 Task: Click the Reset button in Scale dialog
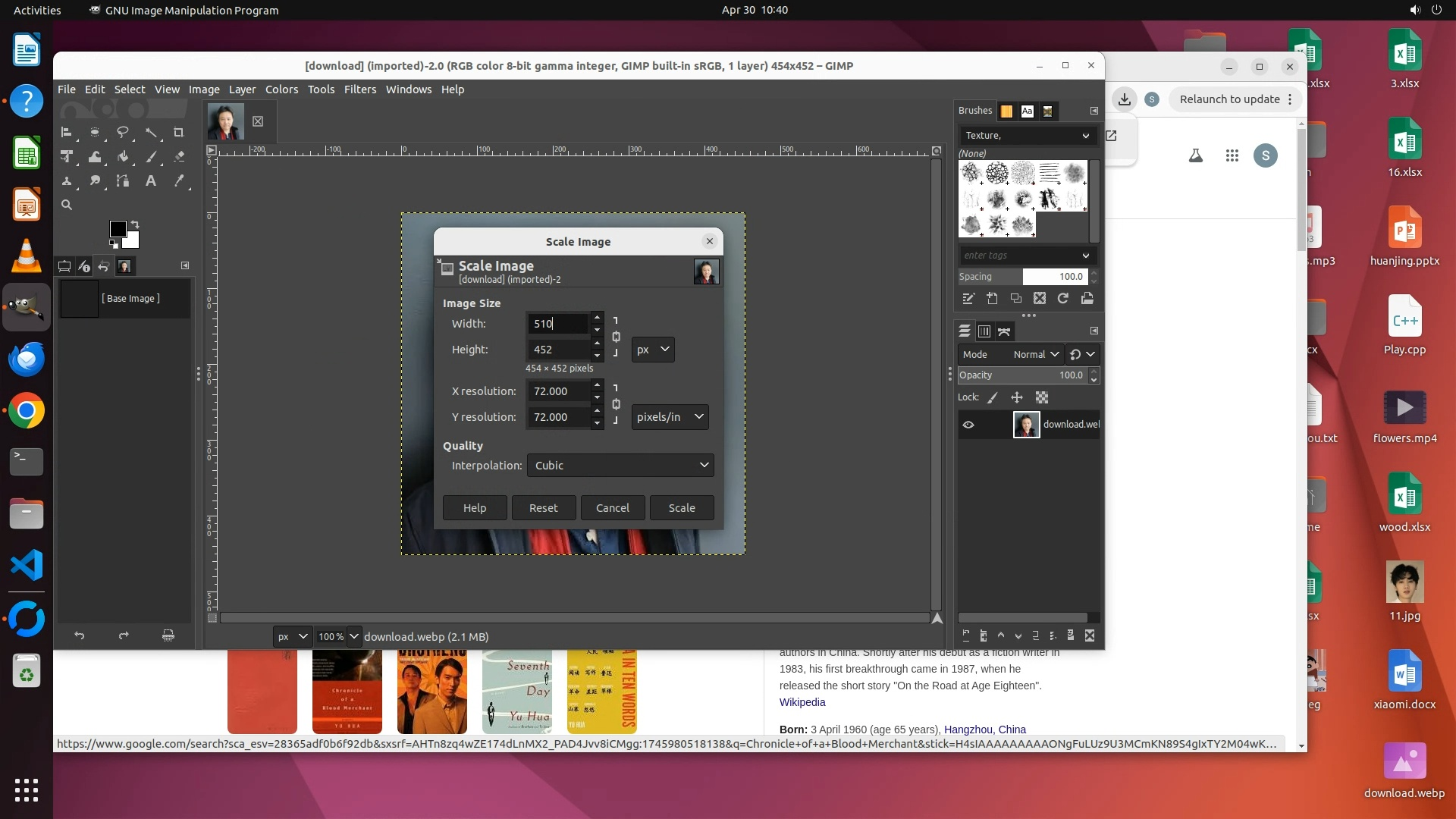pos(543,508)
